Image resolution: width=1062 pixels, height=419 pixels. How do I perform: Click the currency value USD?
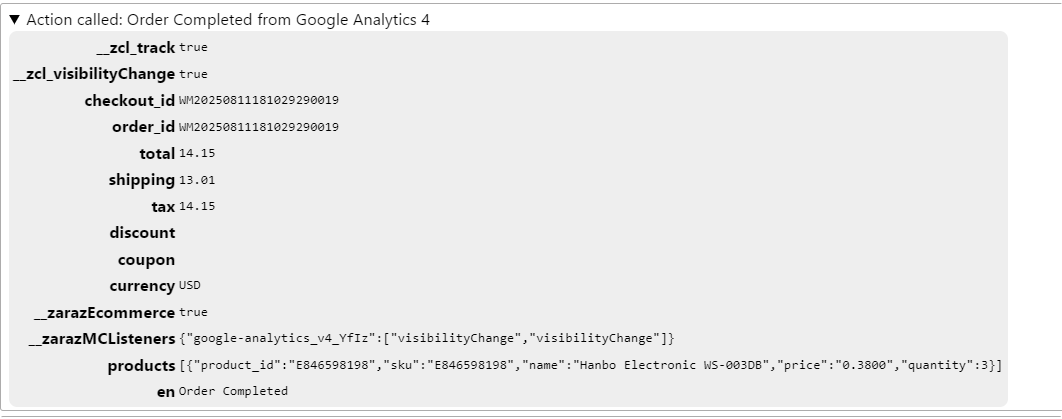coord(190,285)
